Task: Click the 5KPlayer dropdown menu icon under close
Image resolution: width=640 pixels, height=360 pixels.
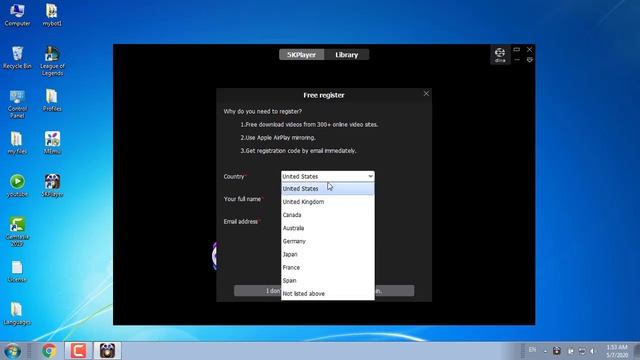Action: [x=529, y=60]
